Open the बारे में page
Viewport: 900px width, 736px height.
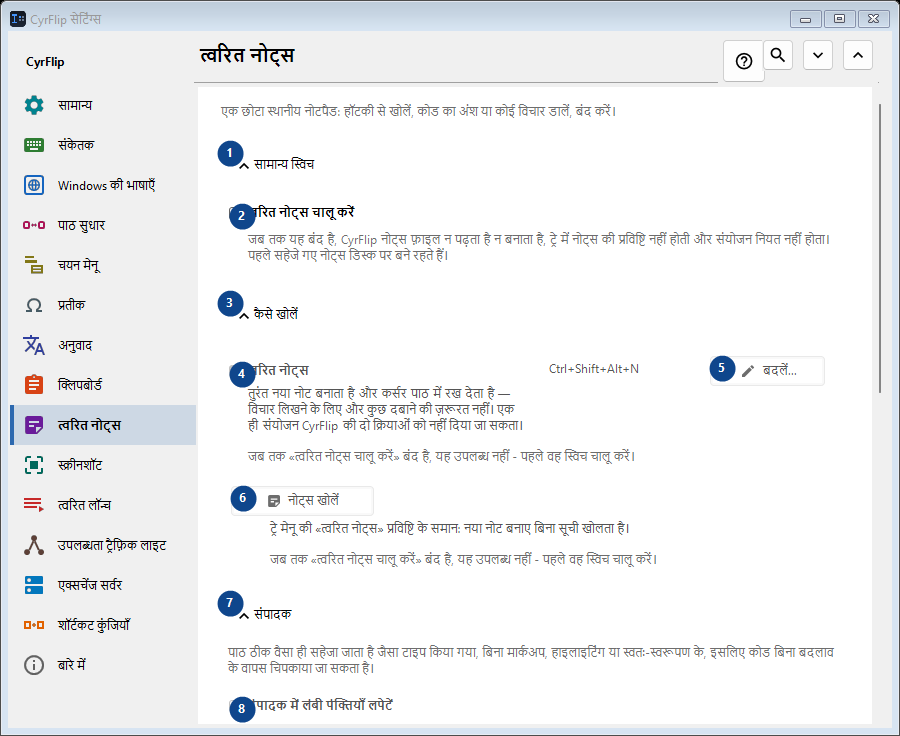(103, 665)
